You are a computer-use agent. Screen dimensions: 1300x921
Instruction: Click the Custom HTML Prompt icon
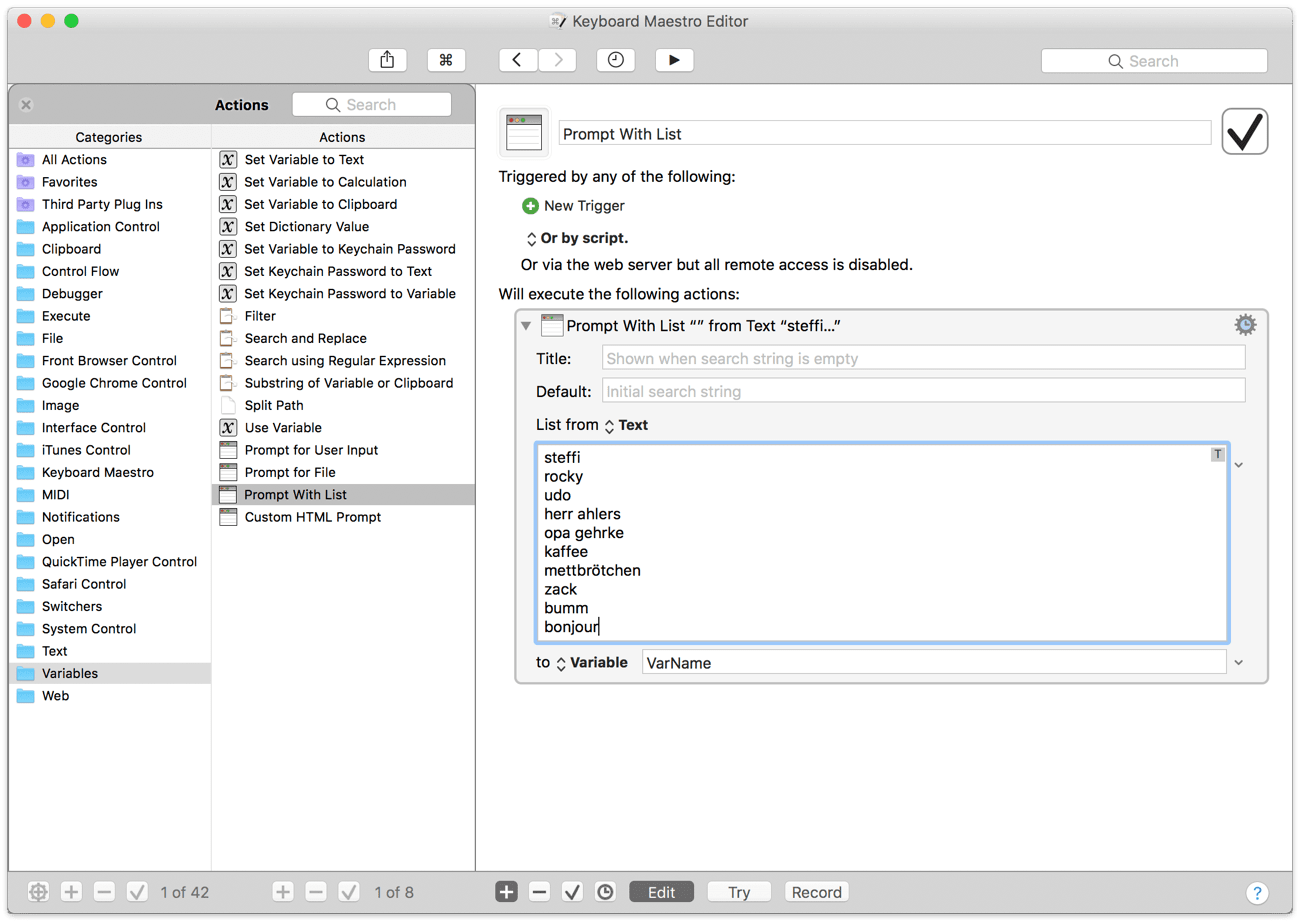(x=227, y=517)
